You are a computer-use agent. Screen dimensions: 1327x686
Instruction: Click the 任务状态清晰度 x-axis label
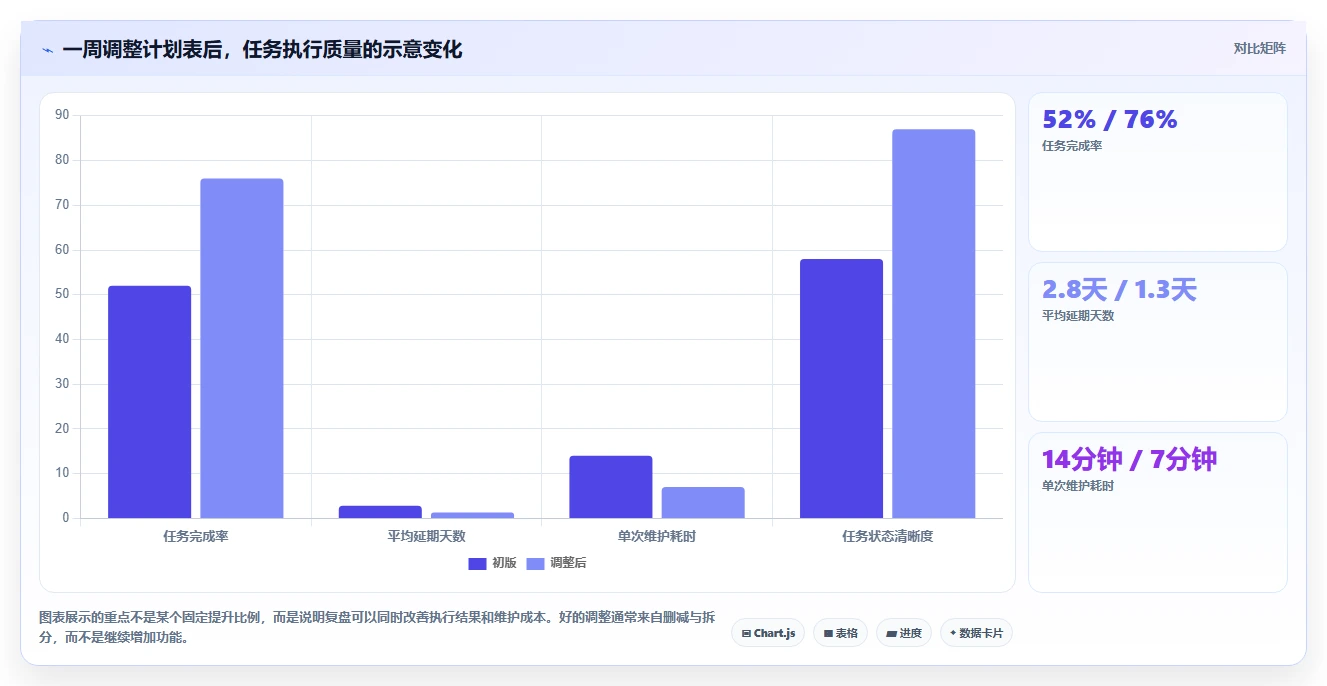(x=887, y=536)
